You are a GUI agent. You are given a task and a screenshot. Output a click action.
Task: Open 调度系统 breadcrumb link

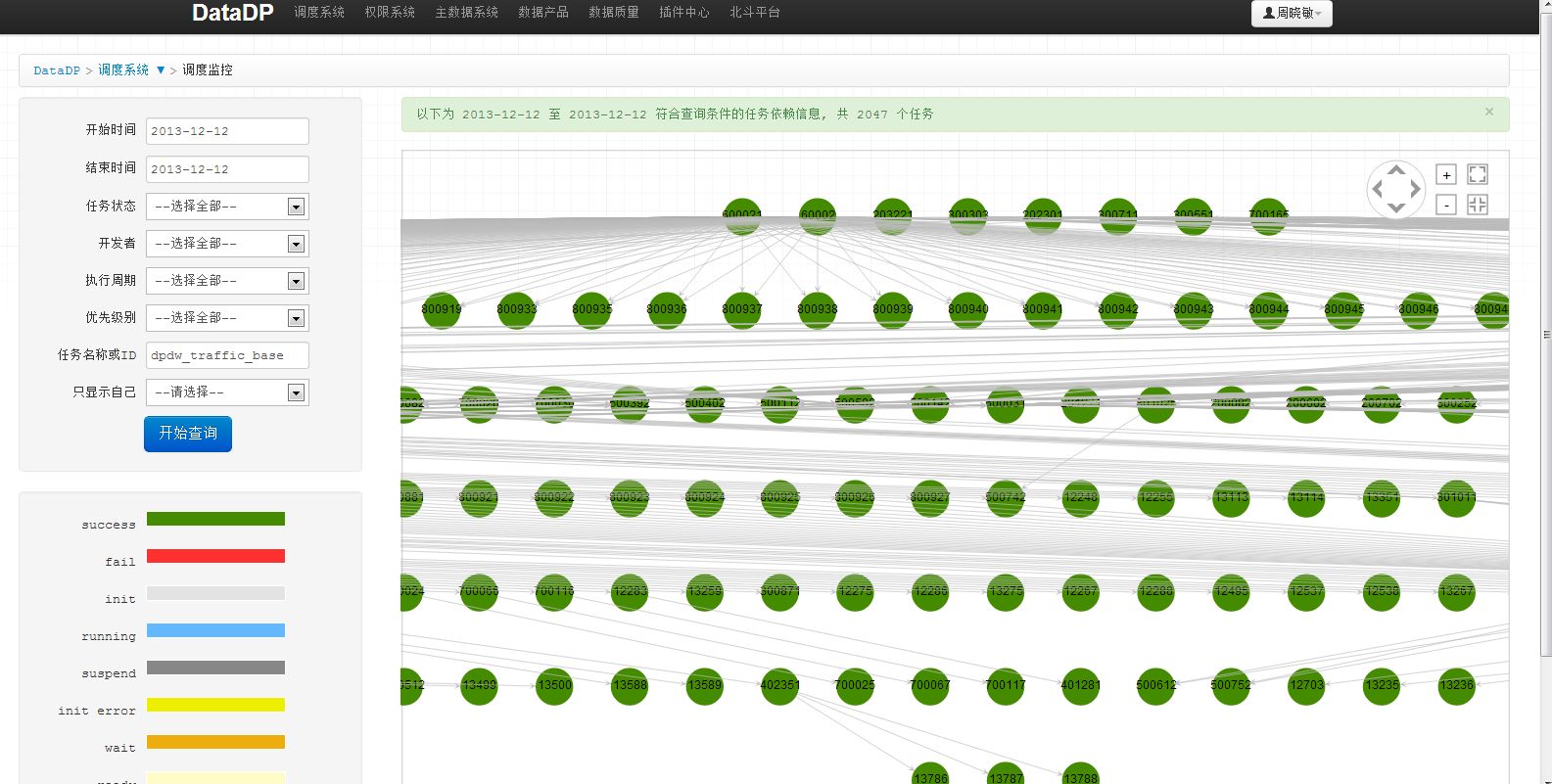tap(123, 70)
